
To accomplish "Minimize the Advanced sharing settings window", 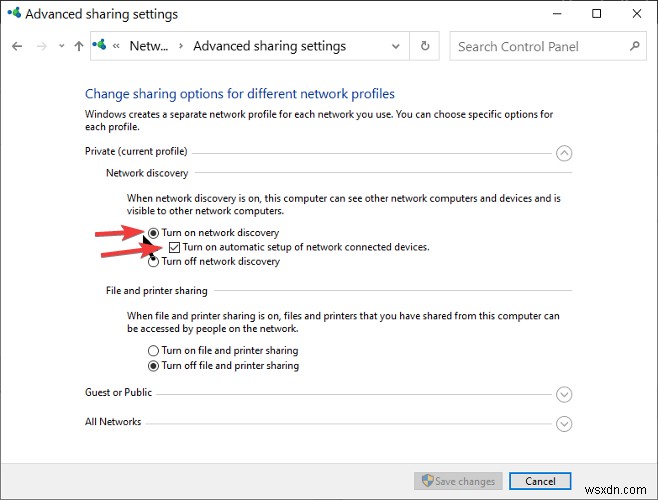I will click(x=557, y=13).
